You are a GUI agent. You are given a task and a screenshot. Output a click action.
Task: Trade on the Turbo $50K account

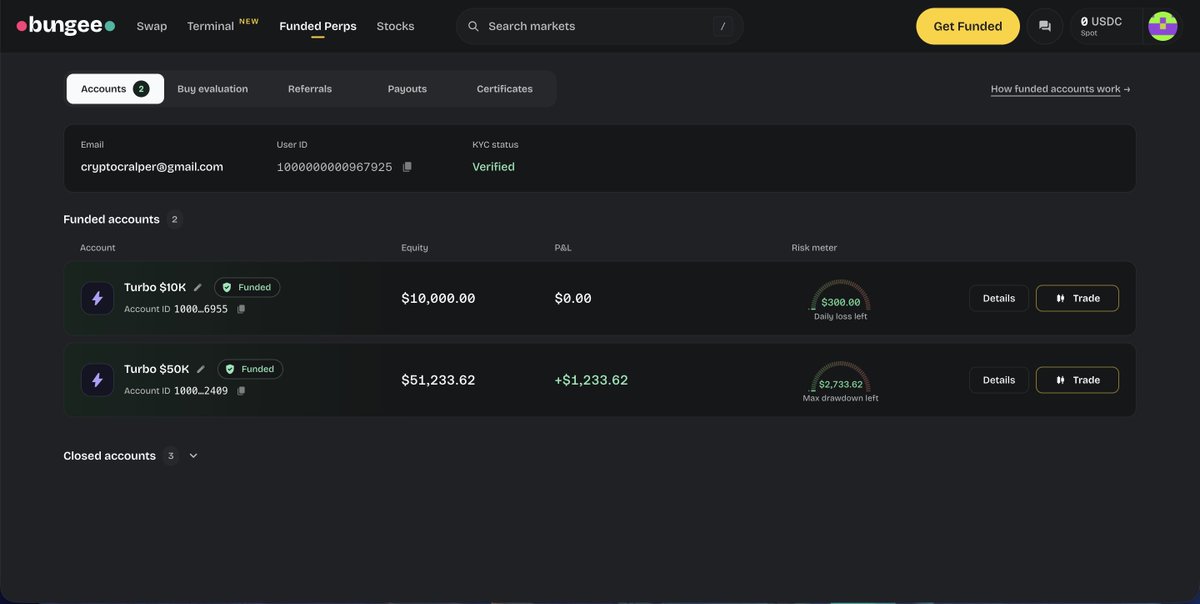1077,380
